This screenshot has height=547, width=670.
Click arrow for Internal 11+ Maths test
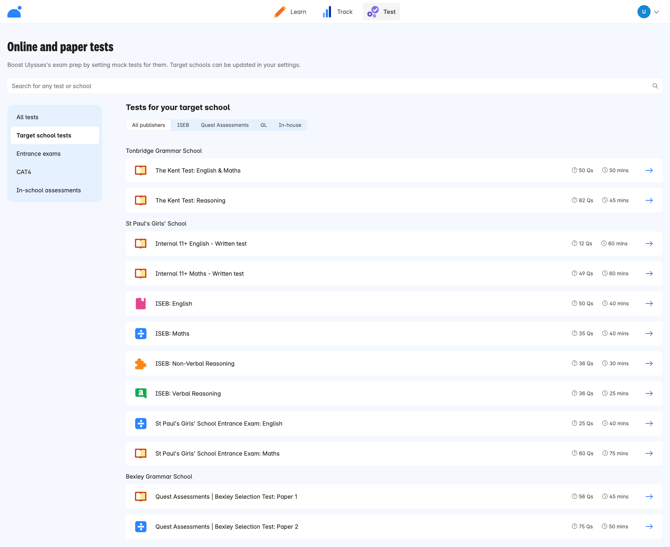(x=649, y=274)
